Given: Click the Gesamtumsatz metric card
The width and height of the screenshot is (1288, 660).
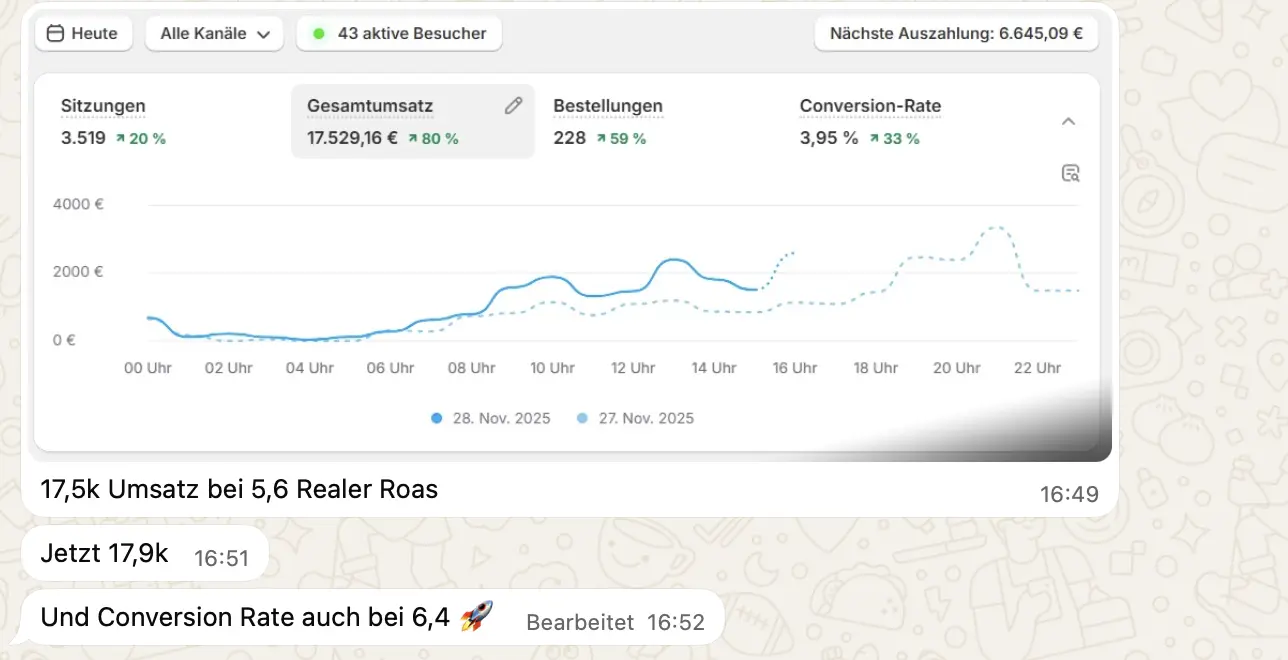Looking at the screenshot, I should pos(412,121).
